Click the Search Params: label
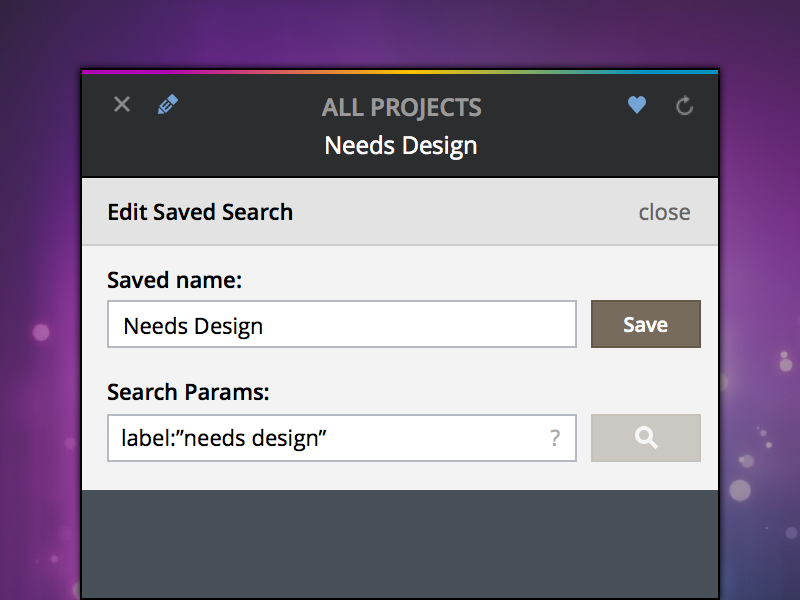This screenshot has height=600, width=800. (x=188, y=392)
